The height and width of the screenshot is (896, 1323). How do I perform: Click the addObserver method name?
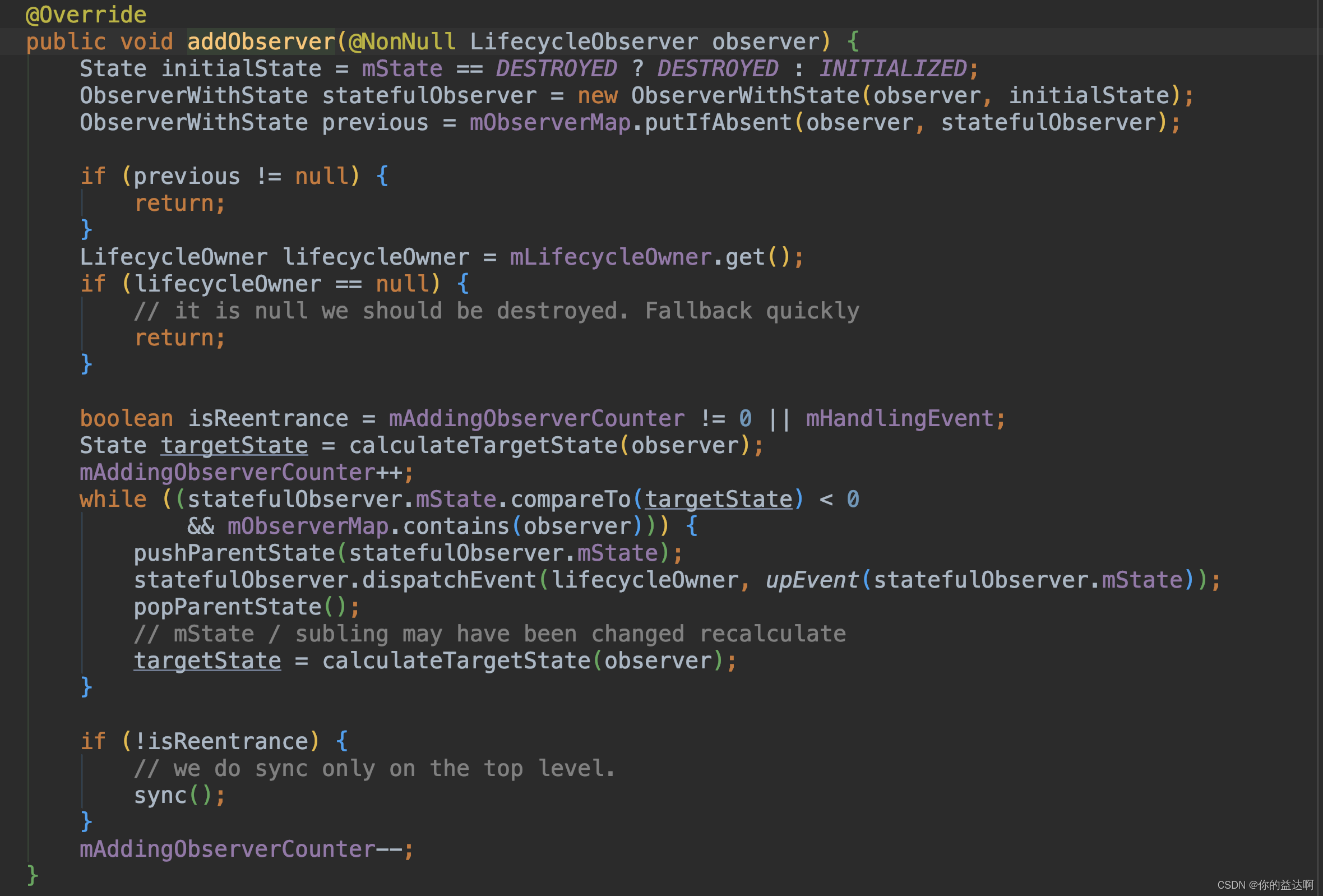261,41
